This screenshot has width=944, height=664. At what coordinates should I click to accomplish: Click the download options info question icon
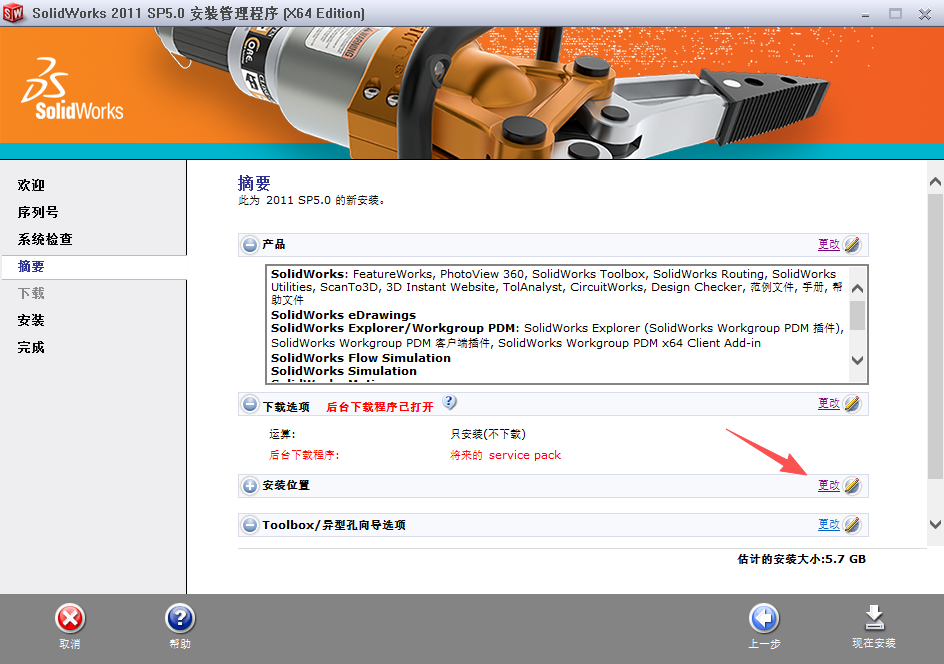[x=449, y=402]
